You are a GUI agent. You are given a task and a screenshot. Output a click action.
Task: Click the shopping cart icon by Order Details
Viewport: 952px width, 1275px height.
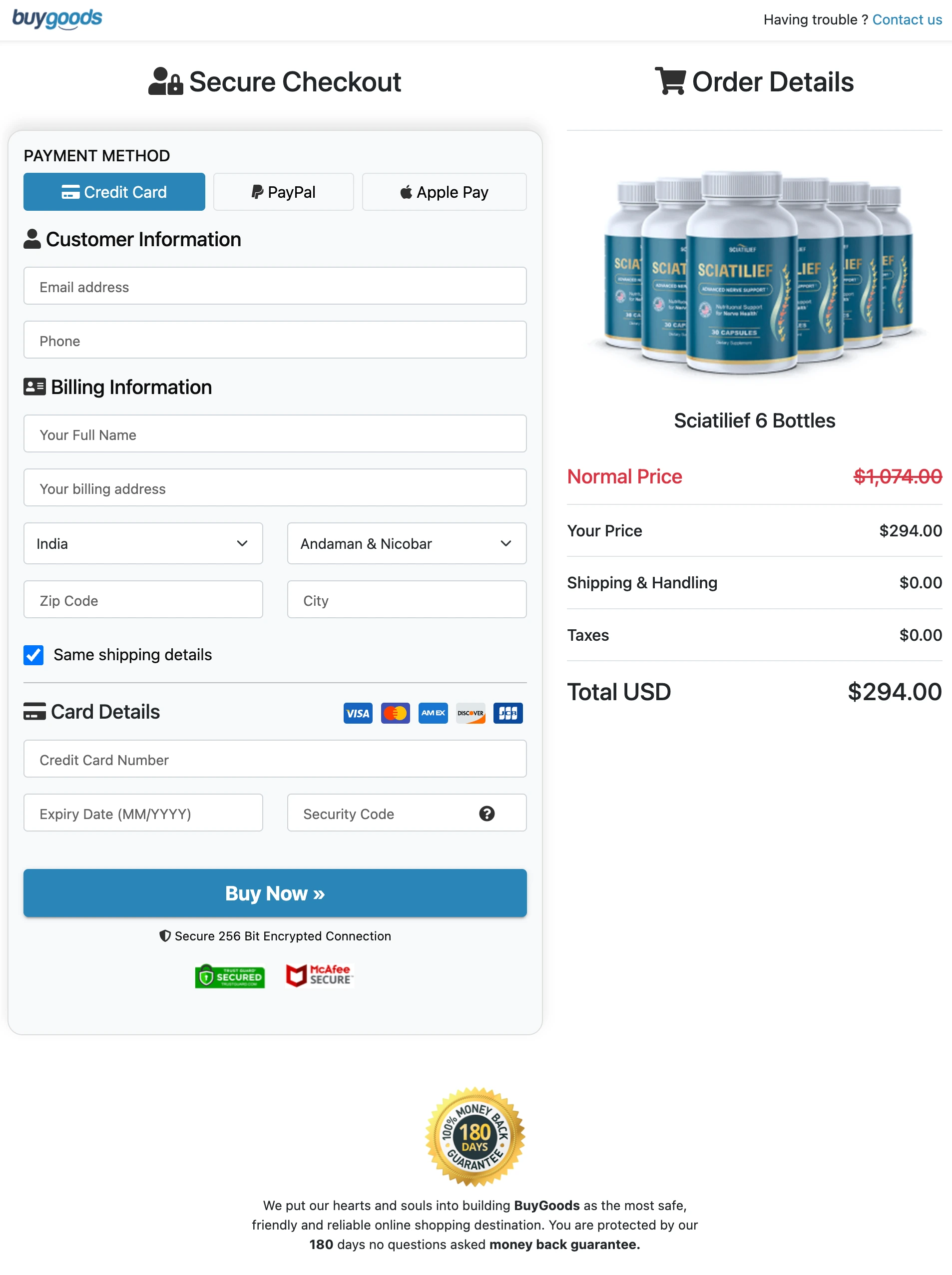[x=670, y=81]
